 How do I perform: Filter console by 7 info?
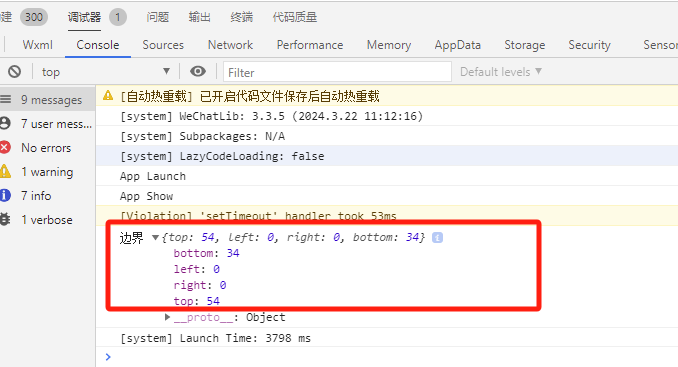click(48, 196)
